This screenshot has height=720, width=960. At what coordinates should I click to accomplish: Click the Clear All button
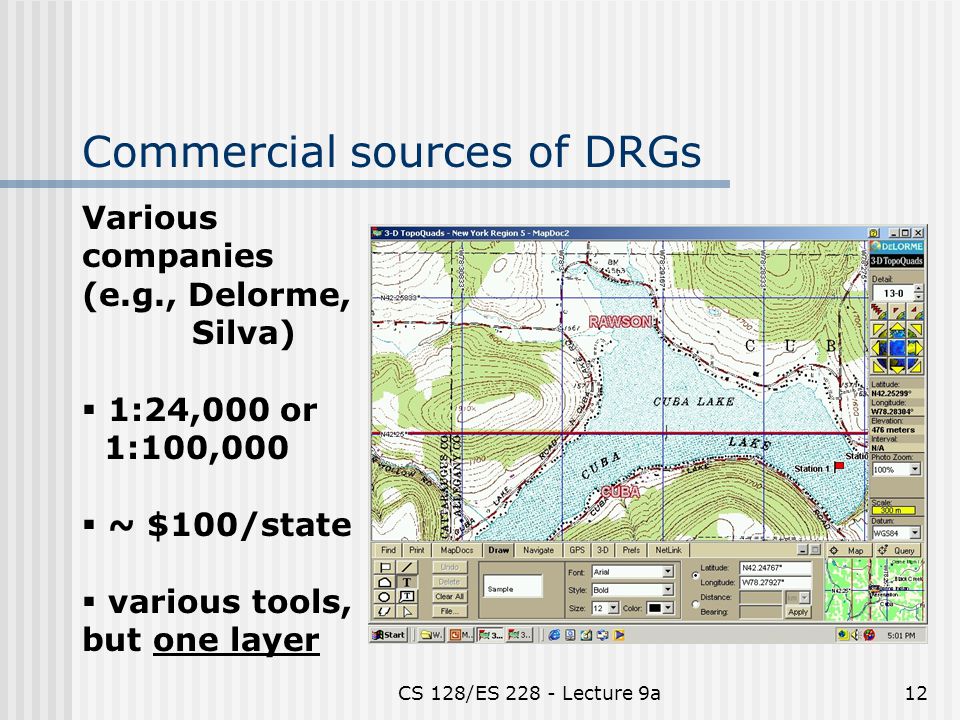coord(449,597)
